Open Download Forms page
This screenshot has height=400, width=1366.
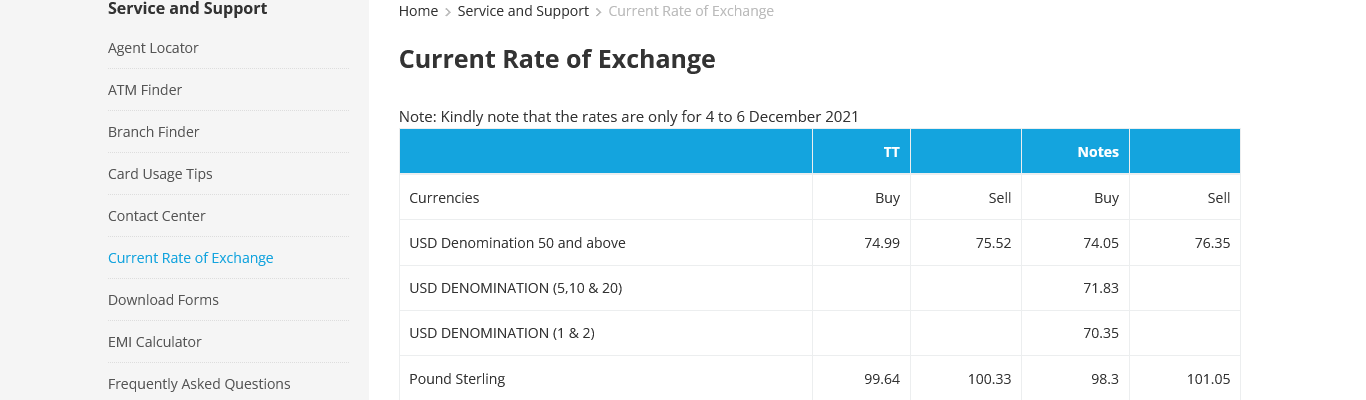click(163, 300)
